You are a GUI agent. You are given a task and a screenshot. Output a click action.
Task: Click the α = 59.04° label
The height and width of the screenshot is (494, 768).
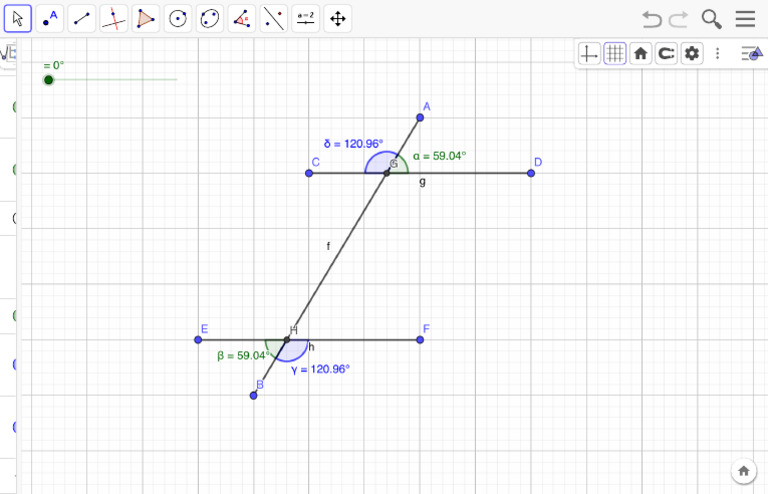coord(439,156)
